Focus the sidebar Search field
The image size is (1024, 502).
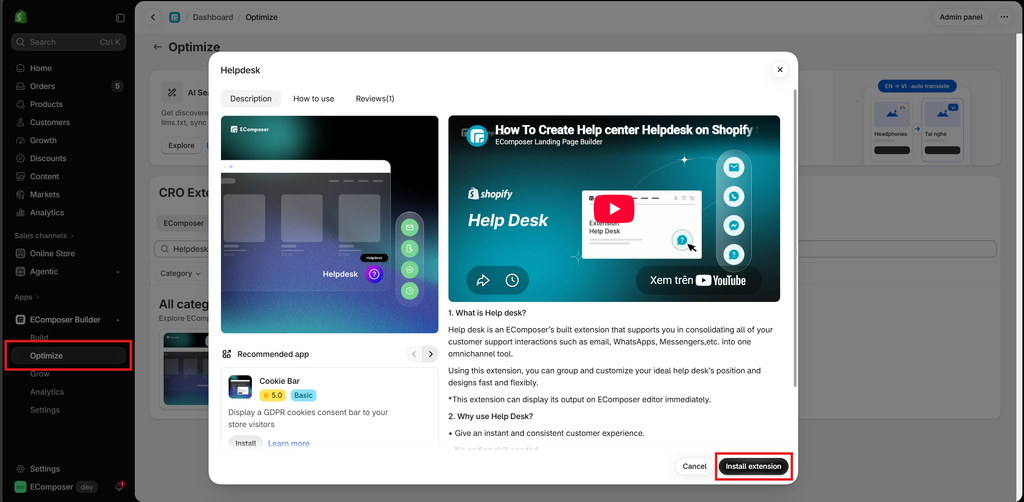pyautogui.click(x=69, y=42)
